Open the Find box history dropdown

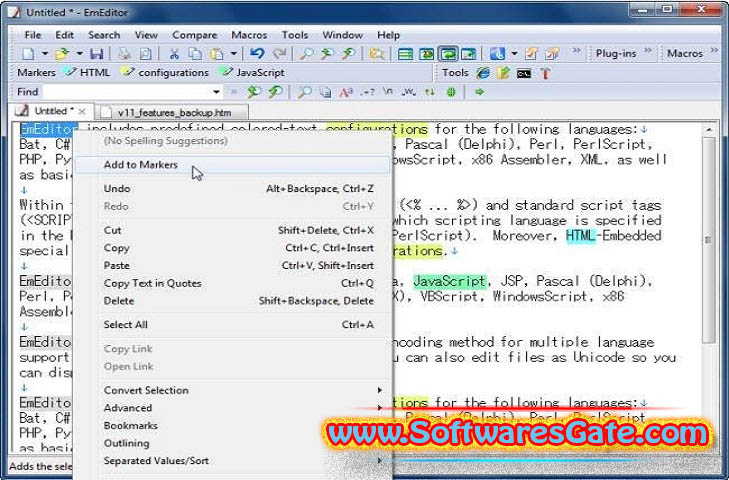click(x=216, y=92)
